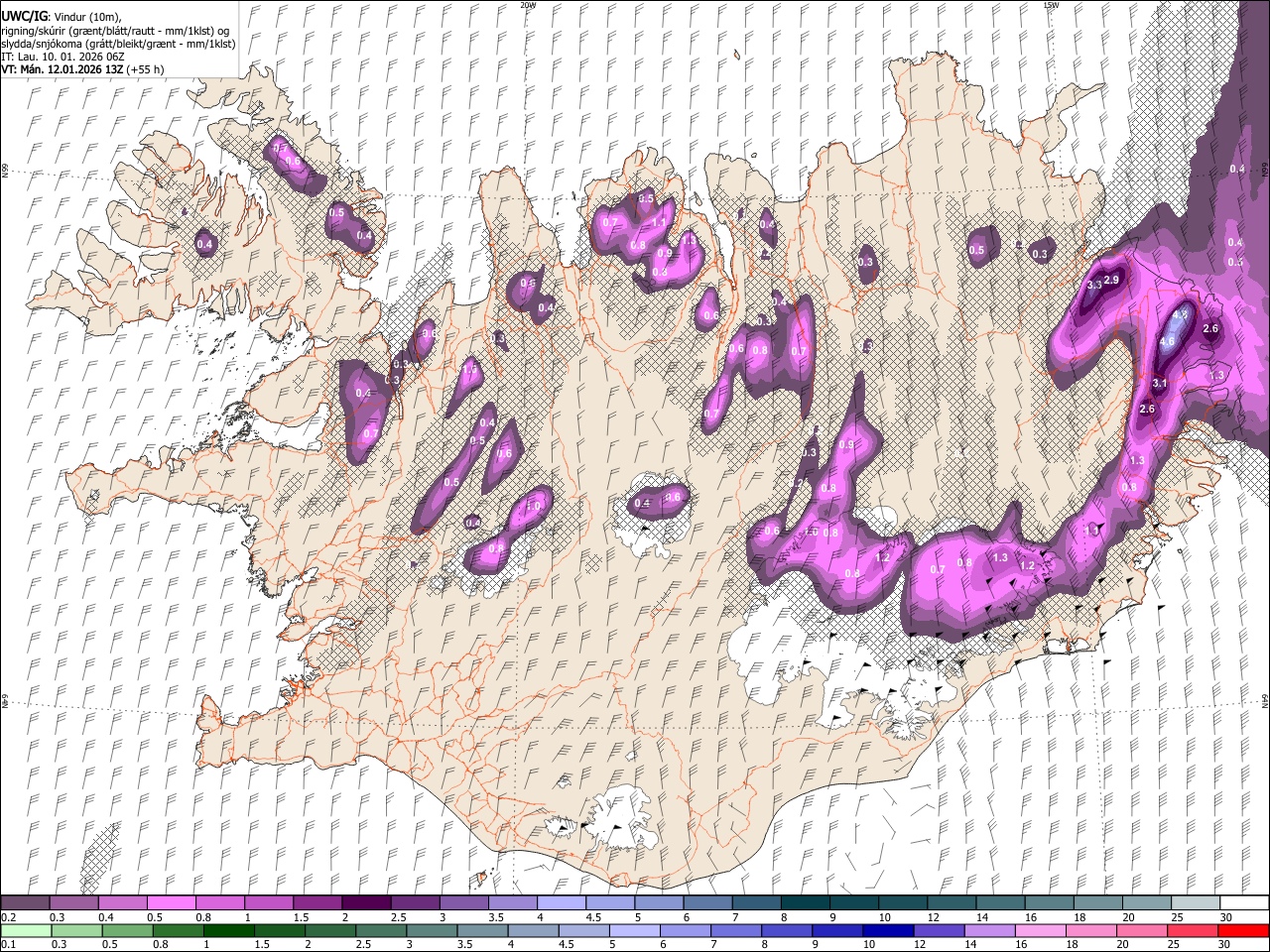
Task: Pick the lavender 4–4.5 swatch in the upper legend
Action: 561,903
